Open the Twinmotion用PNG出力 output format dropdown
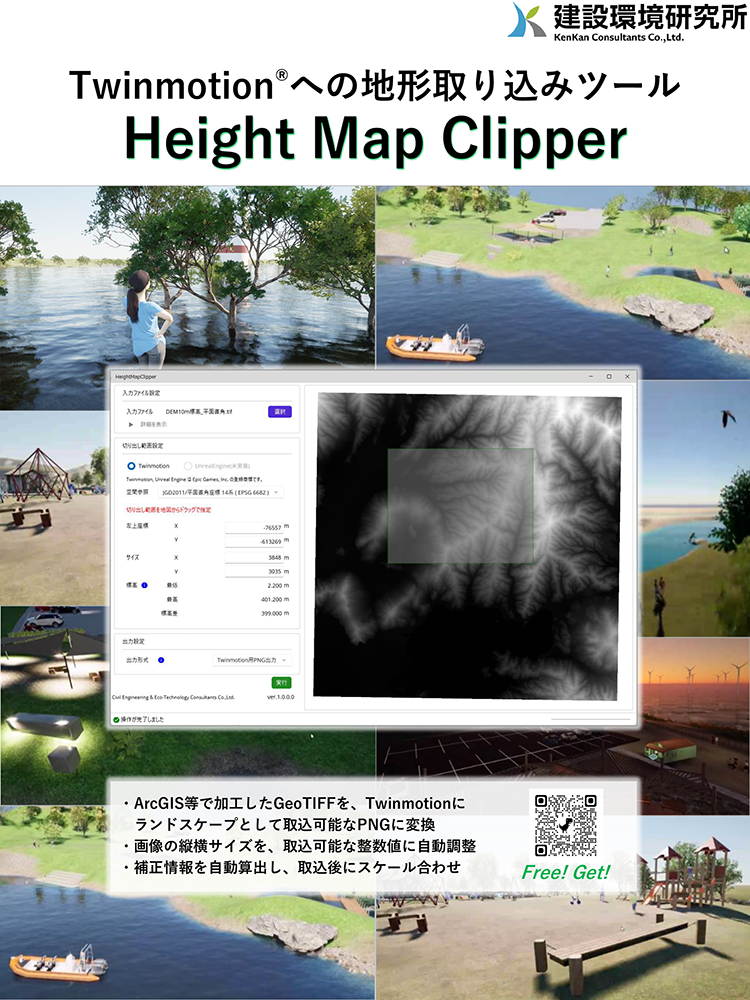The width and height of the screenshot is (750, 1000). (251, 660)
